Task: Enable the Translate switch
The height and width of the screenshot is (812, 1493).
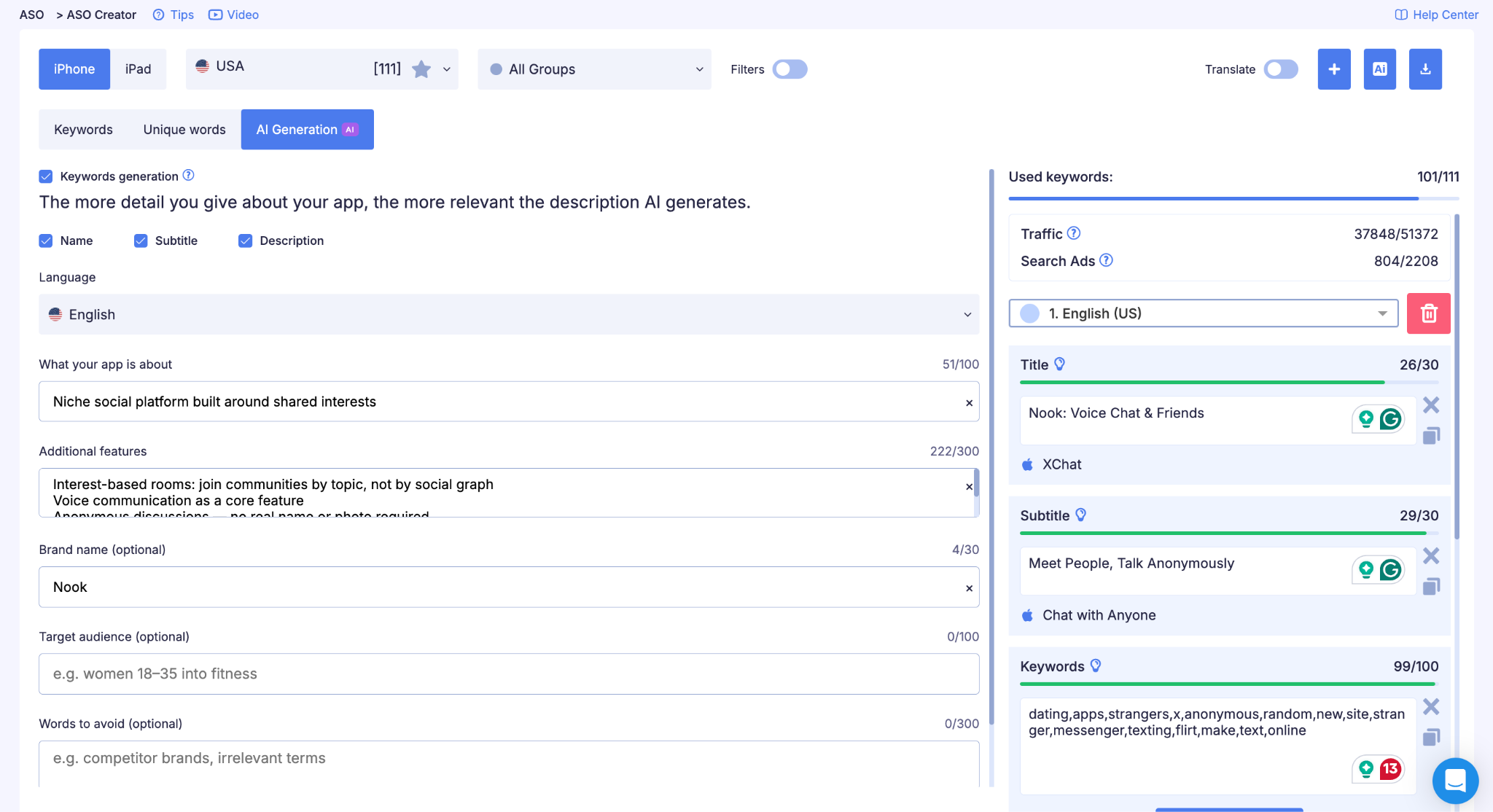Action: (x=1281, y=69)
